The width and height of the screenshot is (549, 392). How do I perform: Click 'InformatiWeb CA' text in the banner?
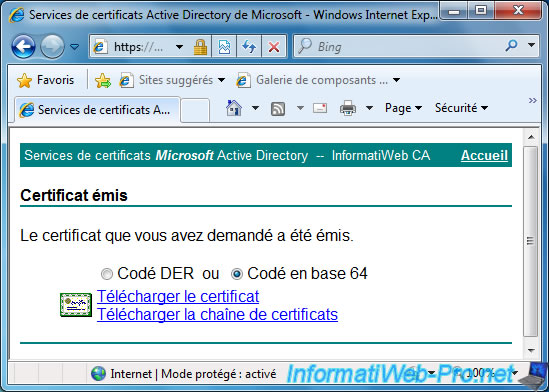click(381, 155)
